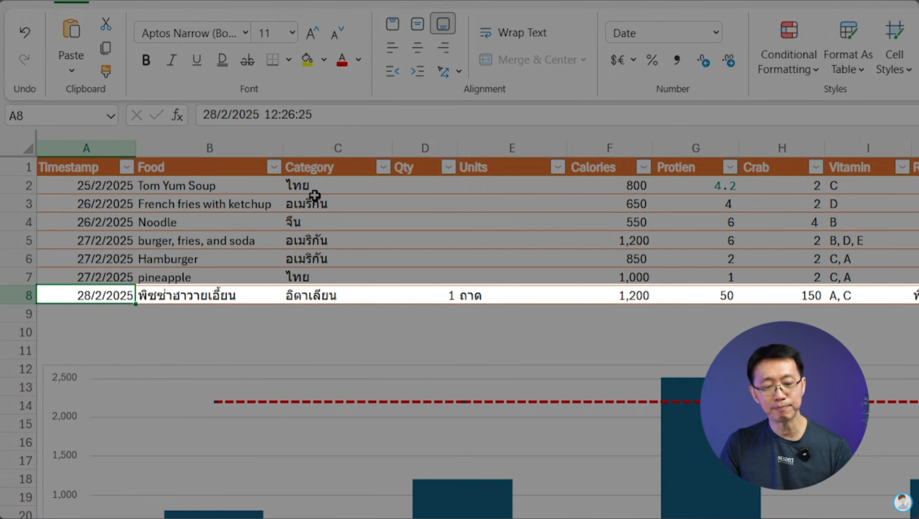Open the Cell Styles menu
The height and width of the screenshot is (519, 919).
click(894, 47)
